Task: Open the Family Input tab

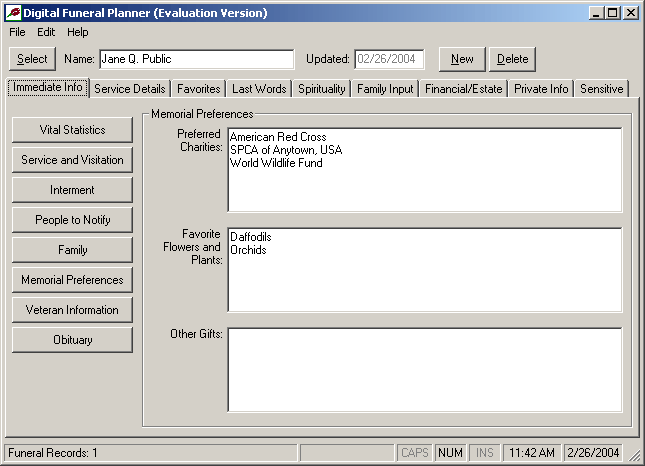Action: (x=385, y=89)
